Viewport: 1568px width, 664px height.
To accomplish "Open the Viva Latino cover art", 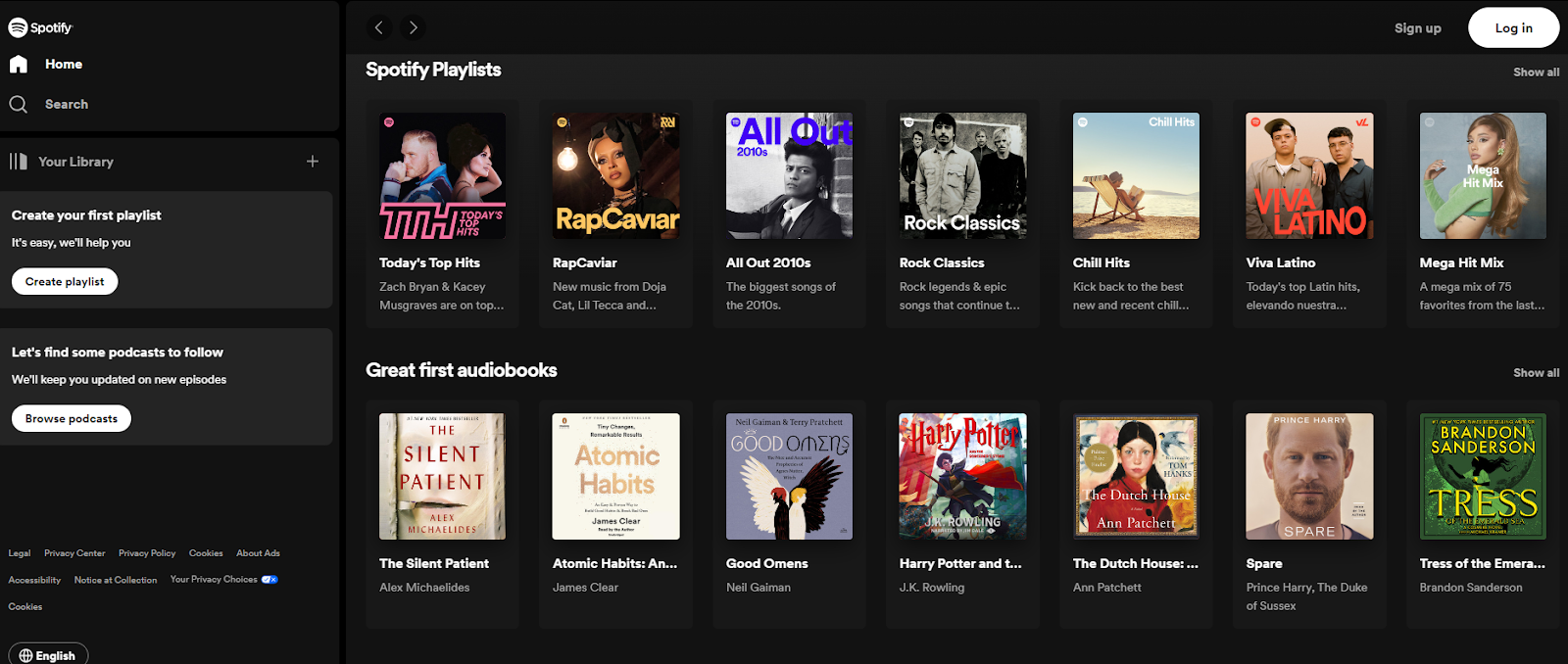I will click(1310, 176).
